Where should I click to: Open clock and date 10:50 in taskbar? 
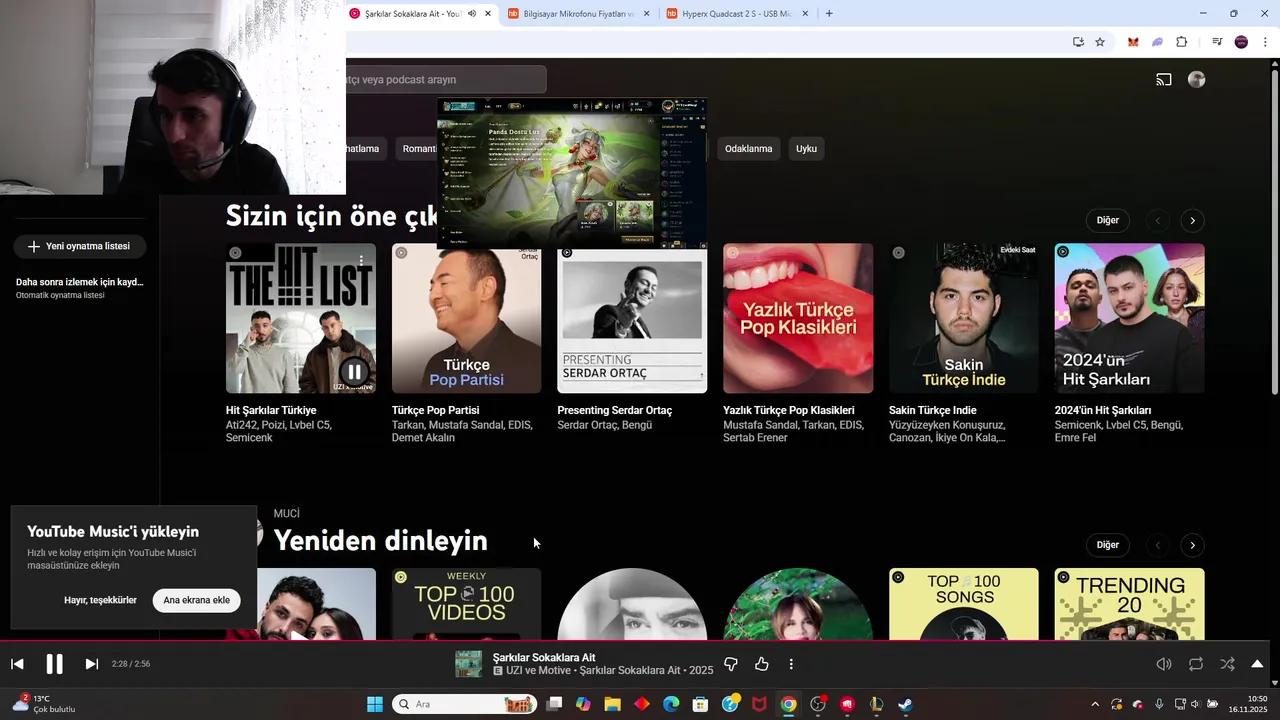[x=1248, y=704]
